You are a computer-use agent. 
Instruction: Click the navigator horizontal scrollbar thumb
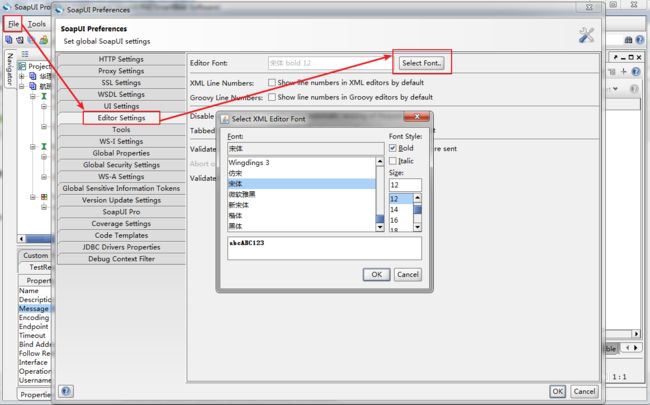pos(39,239)
